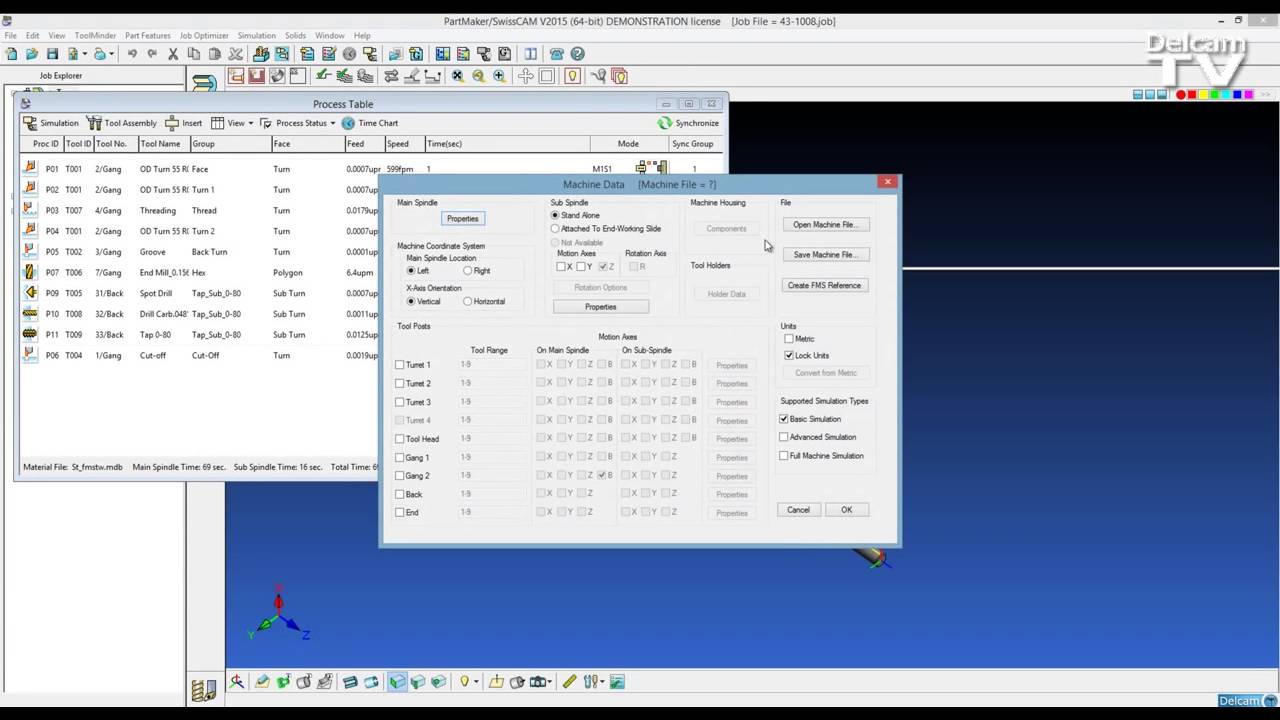Click the highlighted shaded solid view icon

(397, 682)
